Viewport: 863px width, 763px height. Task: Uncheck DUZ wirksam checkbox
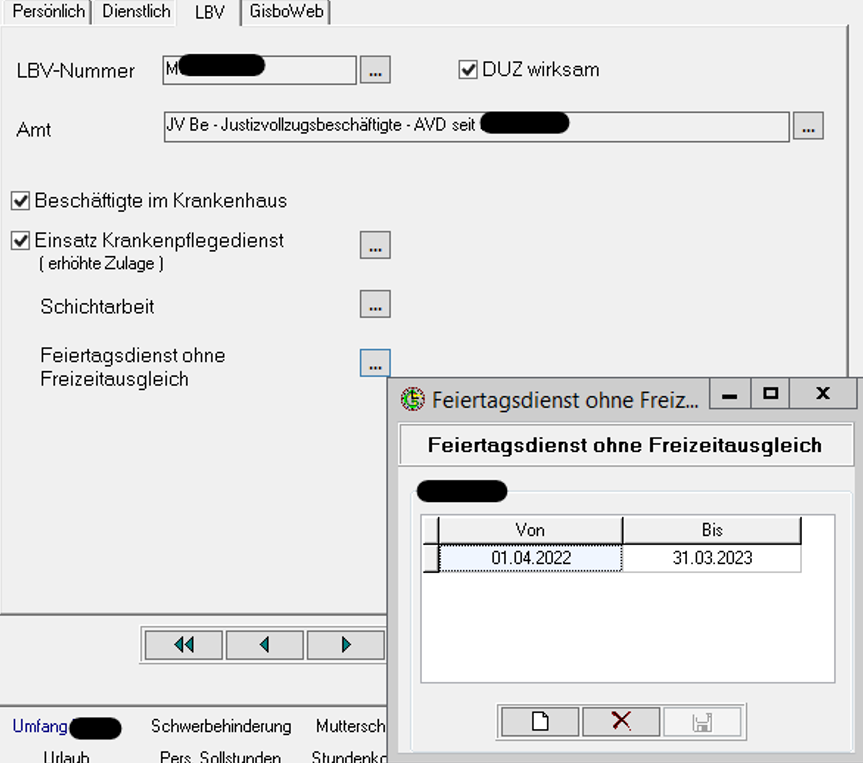(468, 70)
